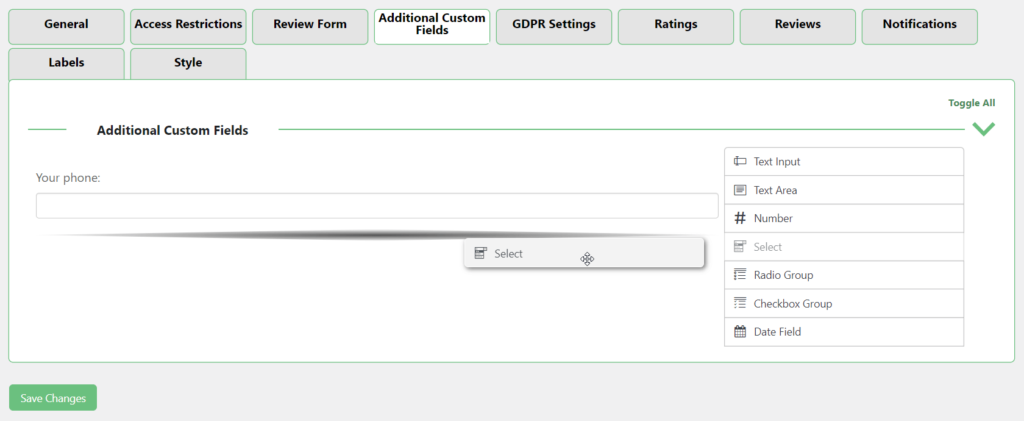Expand the Additional Custom Fields section header
1024x421 pixels.
(x=172, y=130)
